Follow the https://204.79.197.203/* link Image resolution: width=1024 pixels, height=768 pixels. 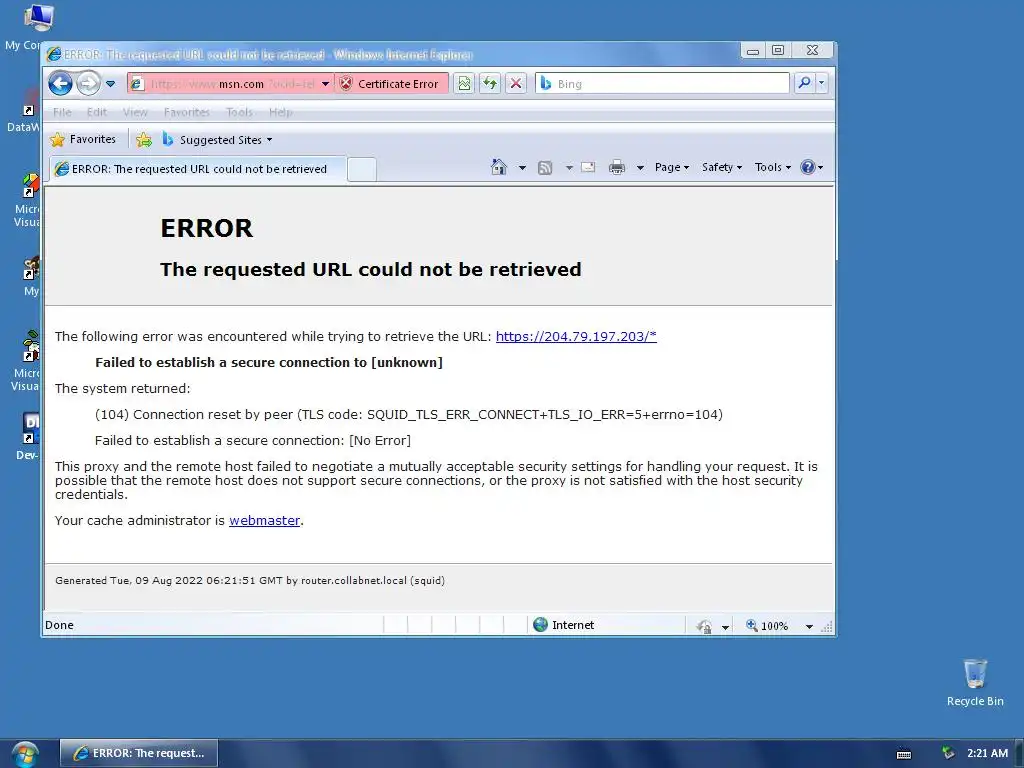point(576,336)
